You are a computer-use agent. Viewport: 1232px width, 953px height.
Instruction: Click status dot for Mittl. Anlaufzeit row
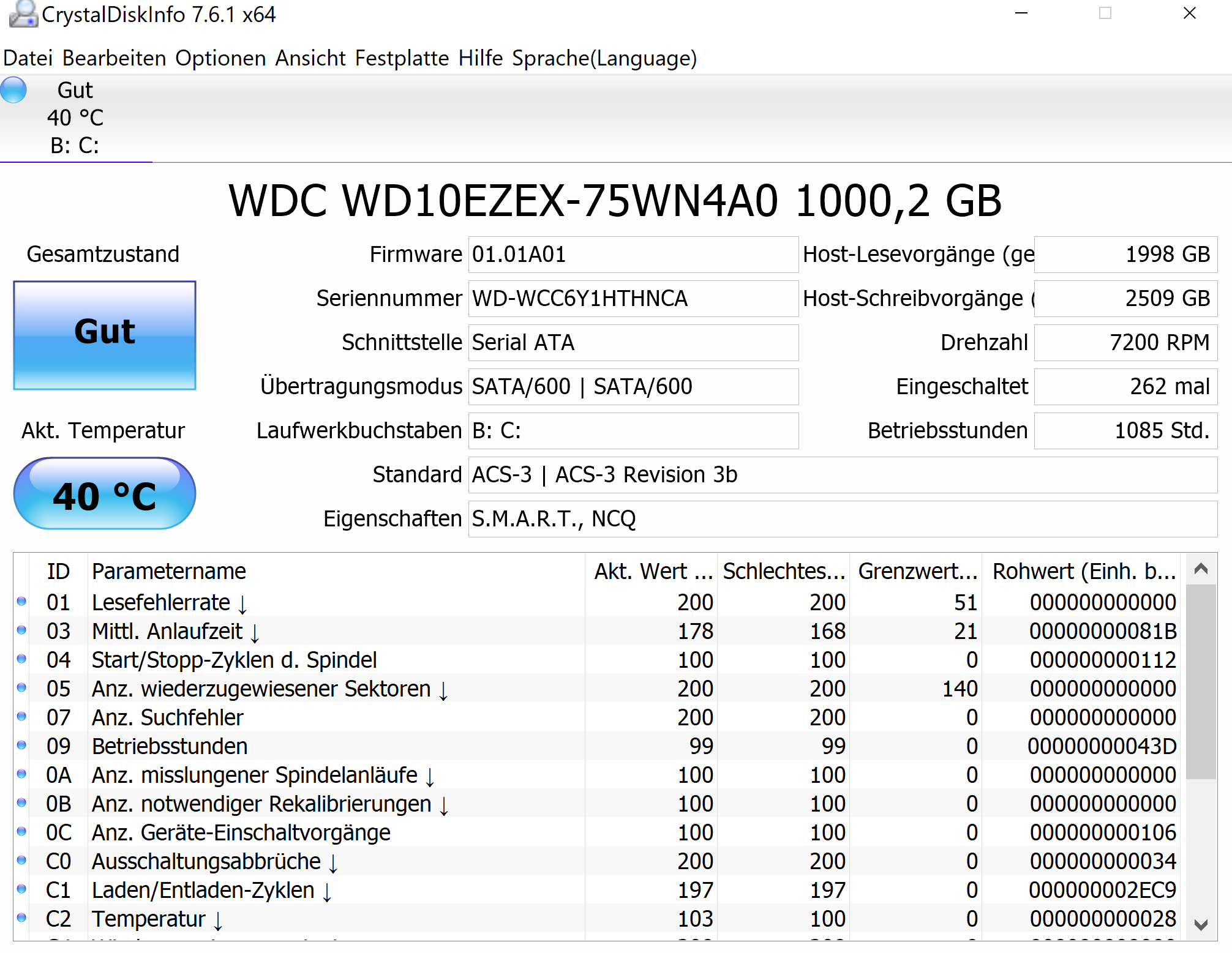coord(21,630)
